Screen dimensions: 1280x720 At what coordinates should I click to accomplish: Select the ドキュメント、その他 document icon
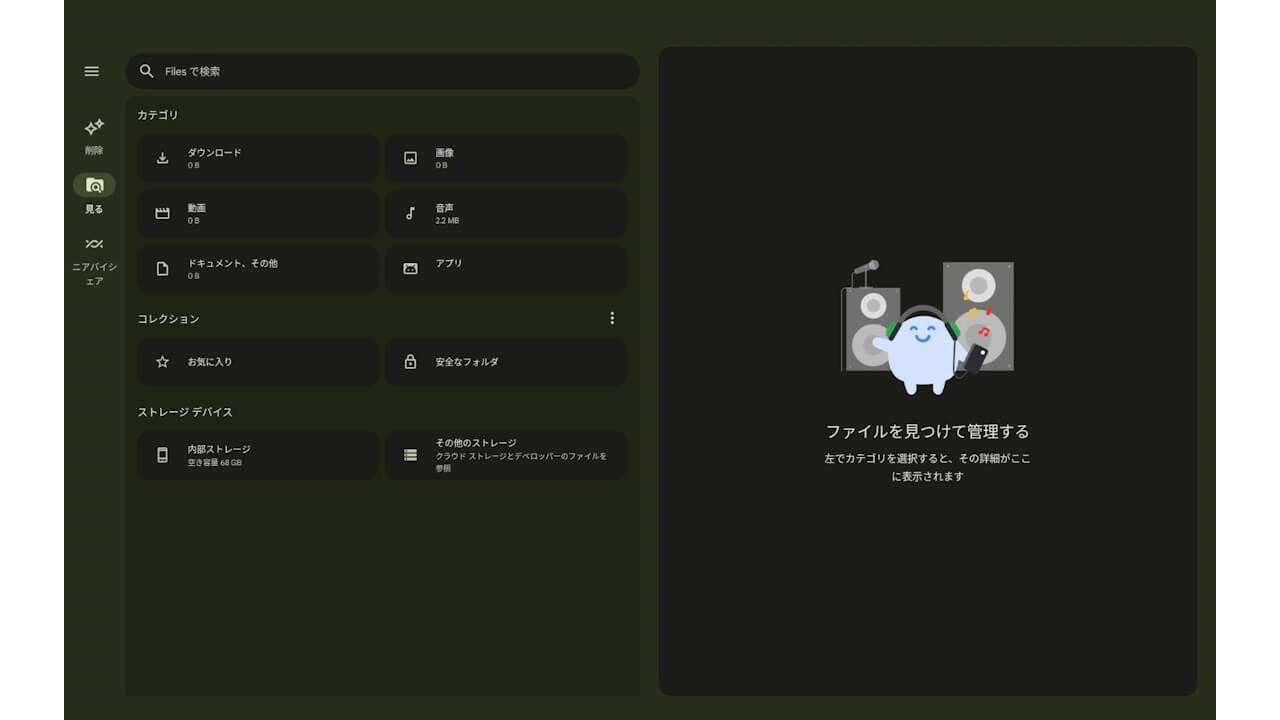pos(162,268)
